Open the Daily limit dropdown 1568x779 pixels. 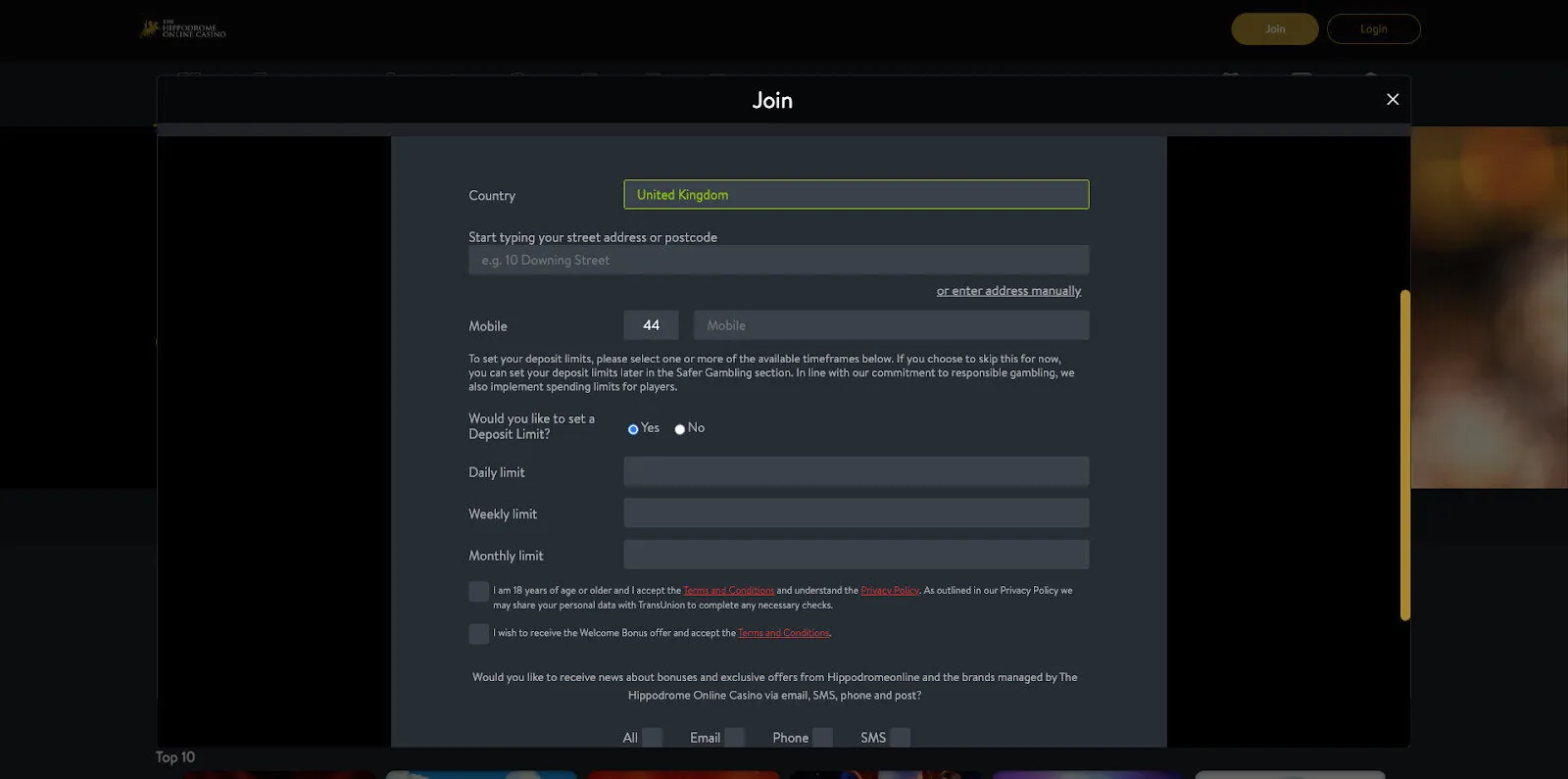(856, 471)
